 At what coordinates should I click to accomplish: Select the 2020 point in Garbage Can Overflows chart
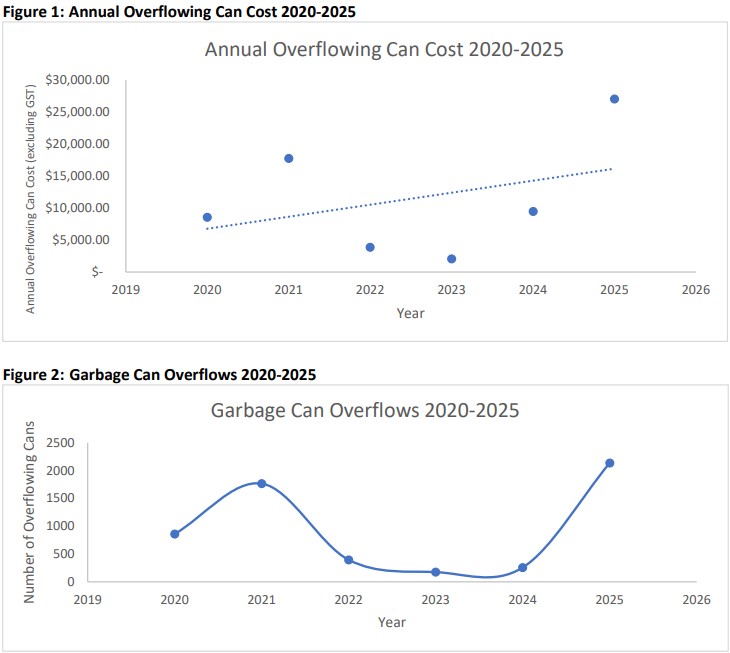[x=174, y=534]
